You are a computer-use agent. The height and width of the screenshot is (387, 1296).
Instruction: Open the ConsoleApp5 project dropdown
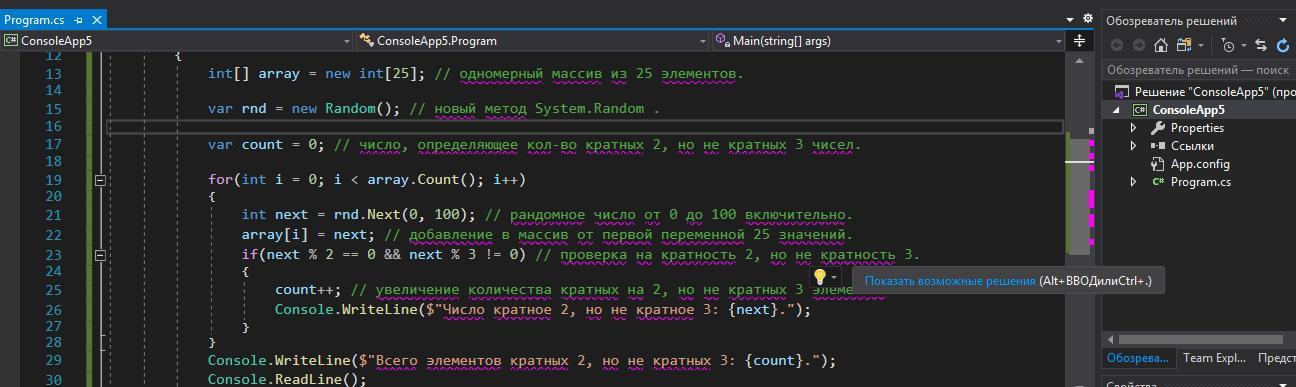[178, 41]
